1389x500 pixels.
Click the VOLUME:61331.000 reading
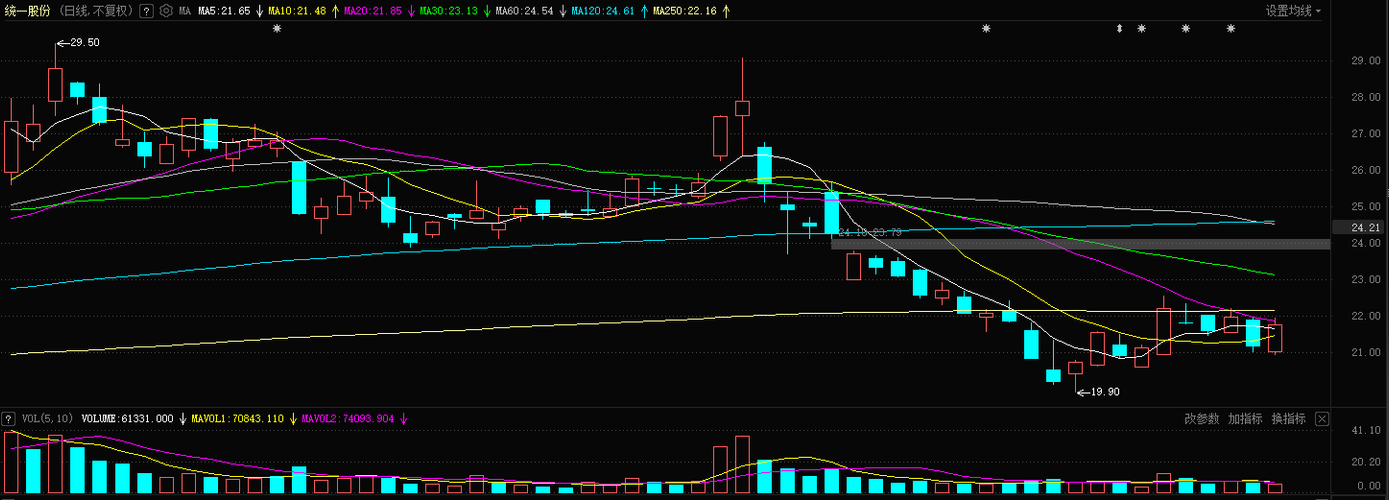click(x=127, y=419)
